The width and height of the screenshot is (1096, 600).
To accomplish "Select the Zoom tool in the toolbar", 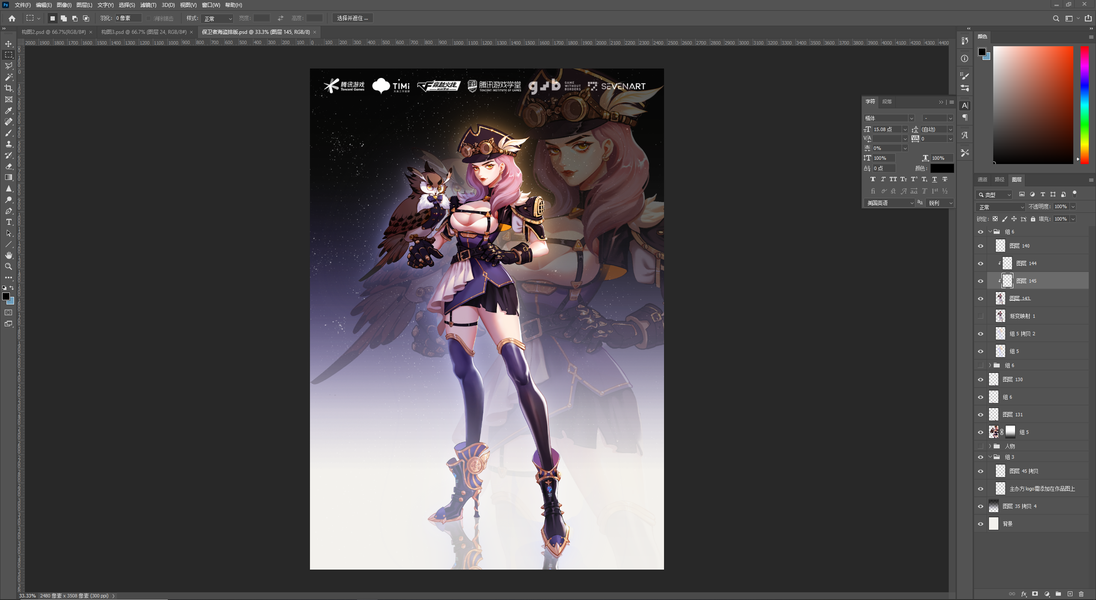I will coord(8,266).
